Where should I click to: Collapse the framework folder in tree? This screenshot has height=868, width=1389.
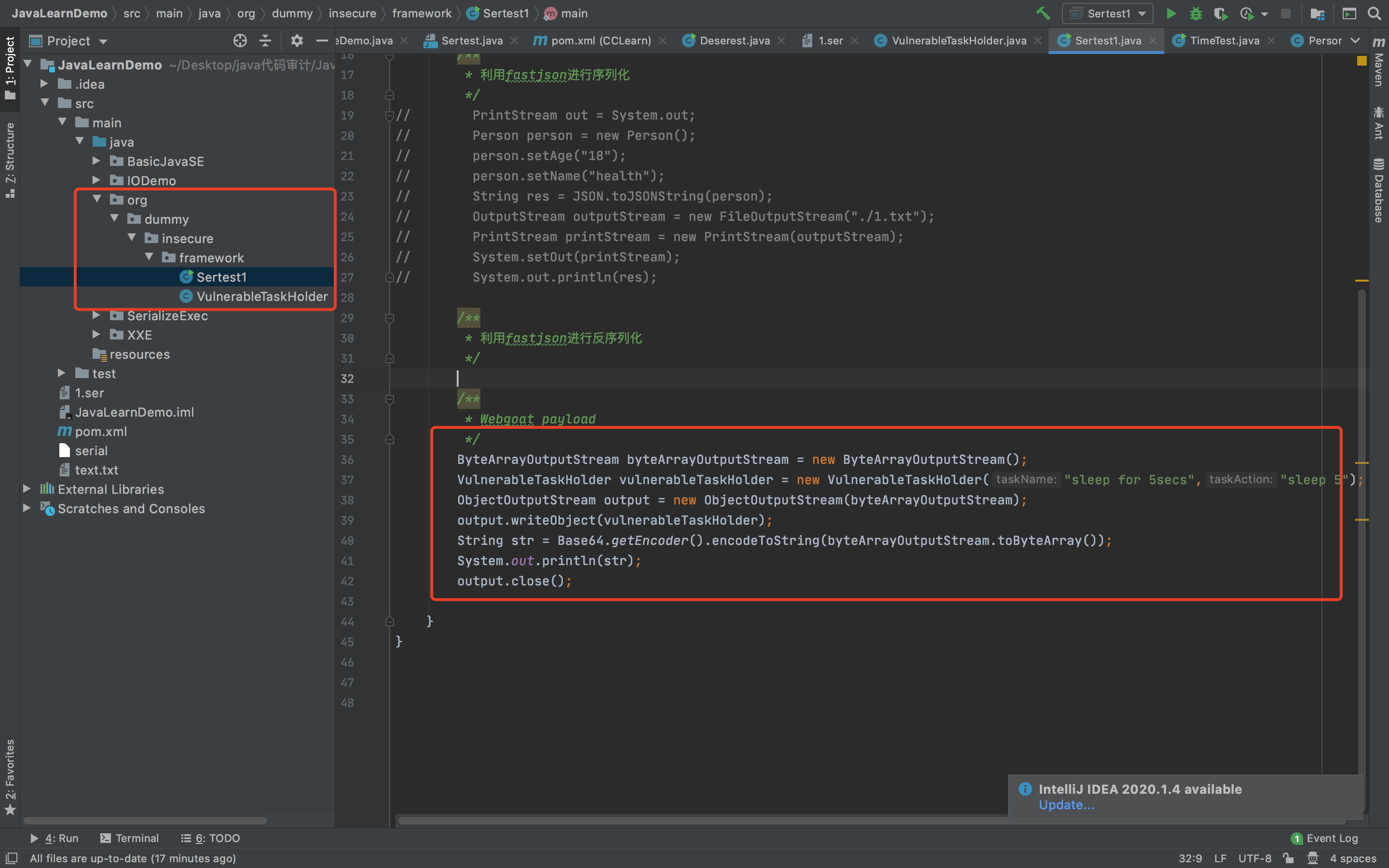(149, 257)
